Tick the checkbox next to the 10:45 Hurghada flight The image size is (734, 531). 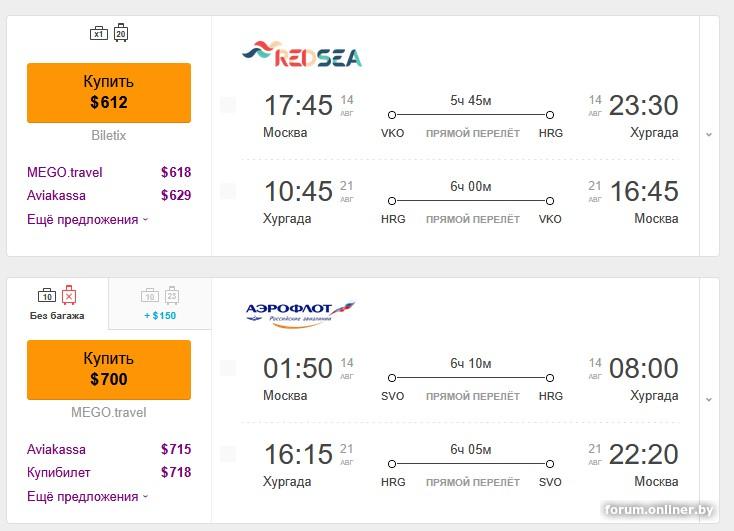coord(228,191)
